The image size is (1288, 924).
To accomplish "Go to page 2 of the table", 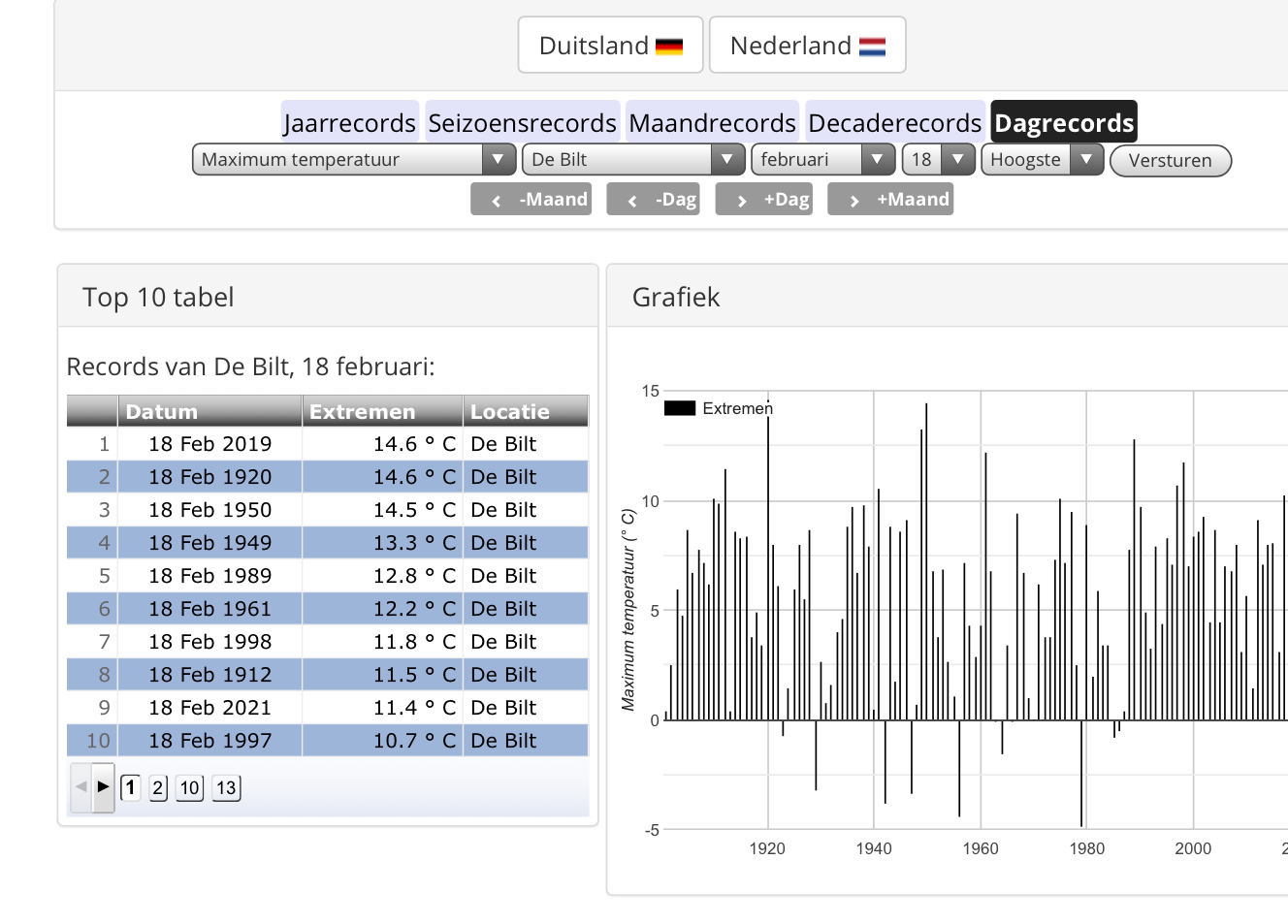I will (158, 787).
